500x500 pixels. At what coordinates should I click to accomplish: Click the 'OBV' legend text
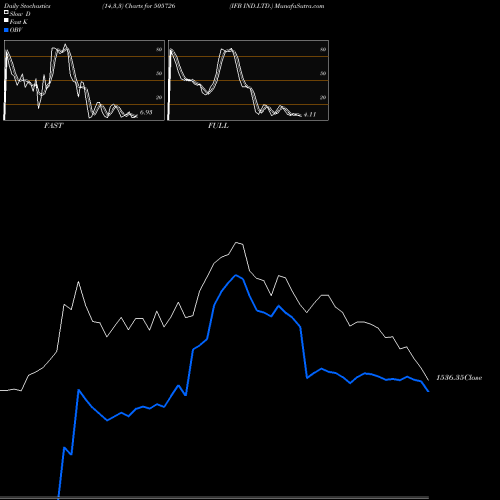coord(16,30)
